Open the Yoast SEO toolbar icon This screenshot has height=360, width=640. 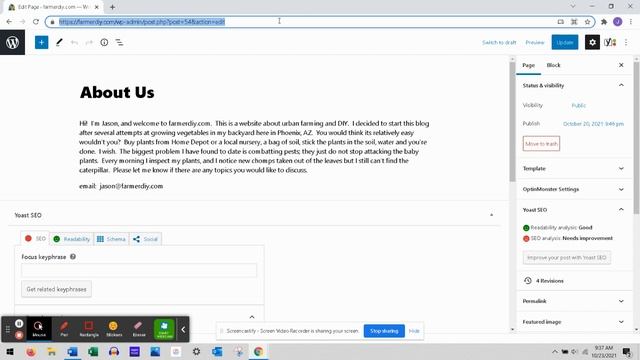click(610, 42)
